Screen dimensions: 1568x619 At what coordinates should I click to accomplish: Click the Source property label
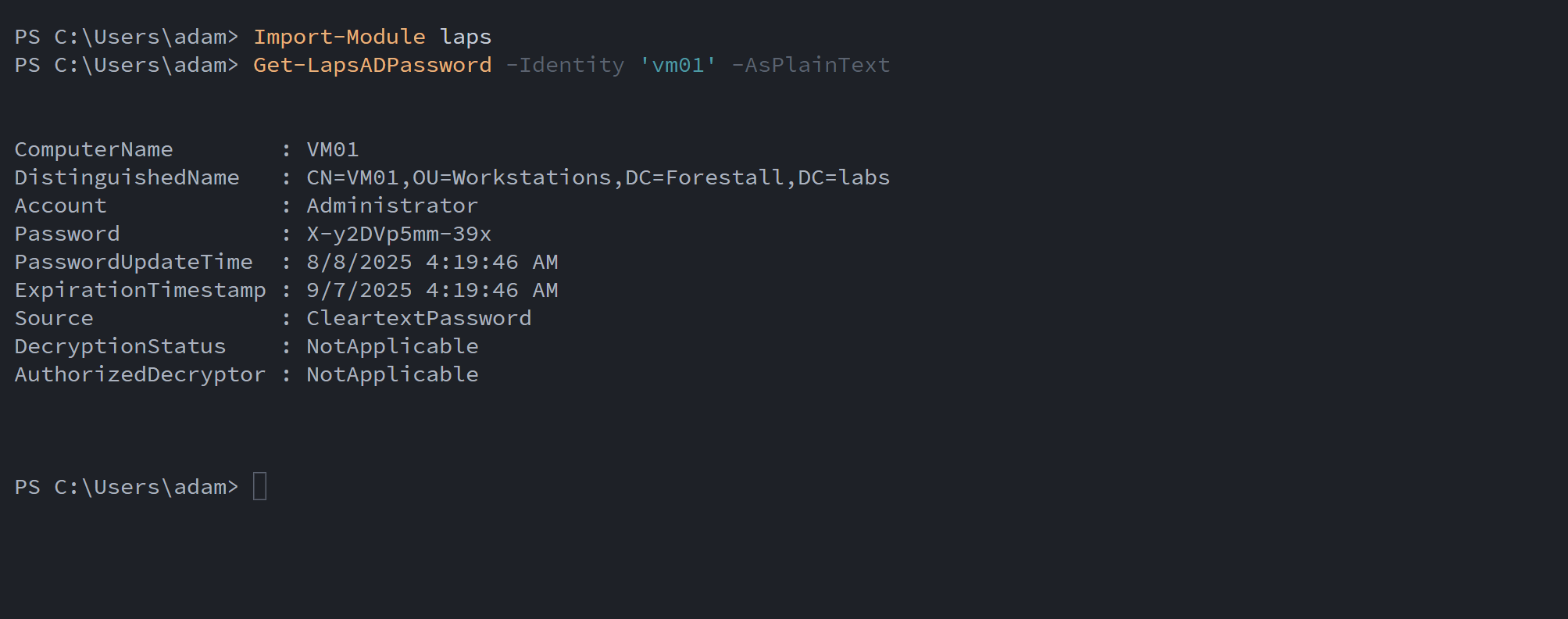(54, 318)
